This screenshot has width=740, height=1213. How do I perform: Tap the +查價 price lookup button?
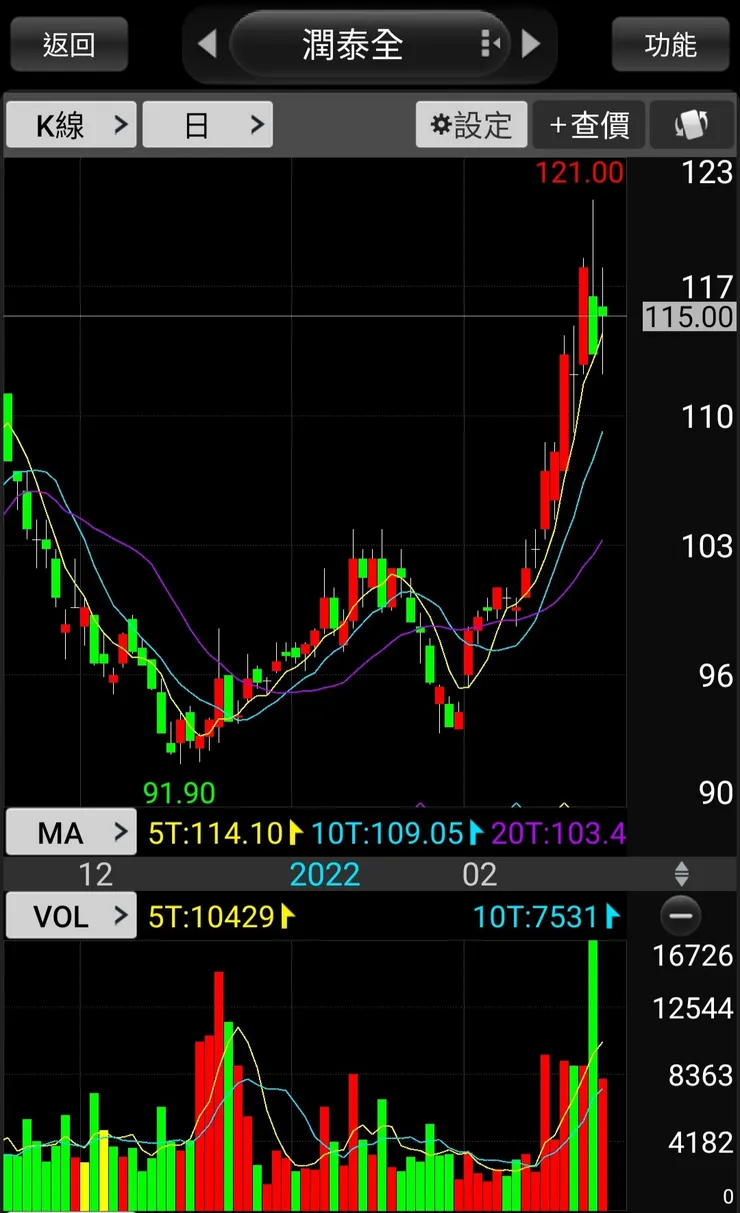click(589, 125)
